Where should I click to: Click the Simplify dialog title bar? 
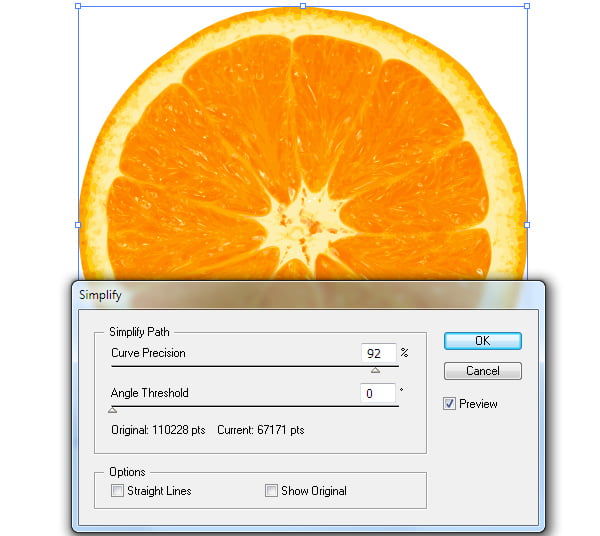click(x=308, y=295)
